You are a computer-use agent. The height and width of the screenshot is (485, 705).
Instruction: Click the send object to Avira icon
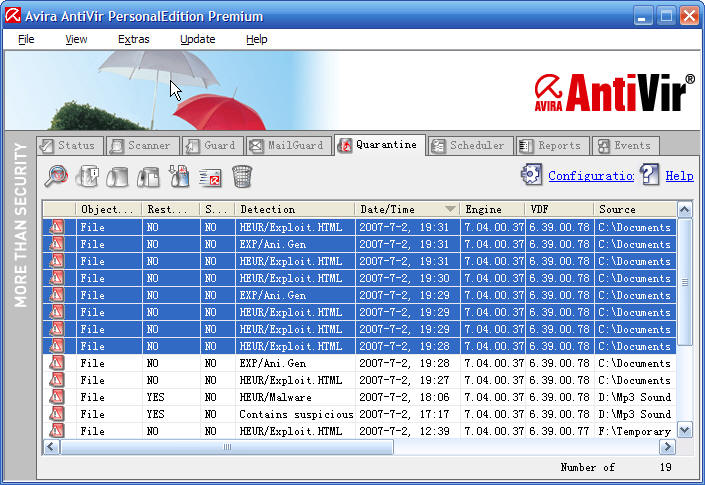point(210,176)
